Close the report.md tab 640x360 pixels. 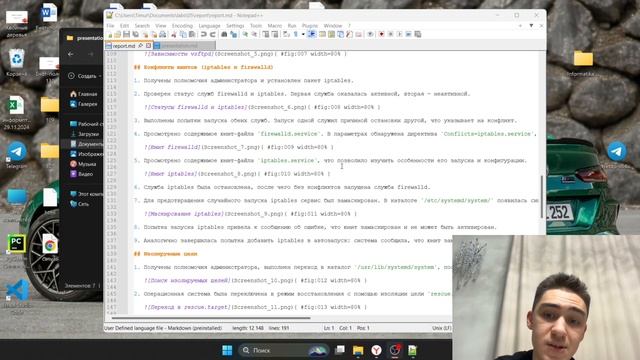click(148, 46)
